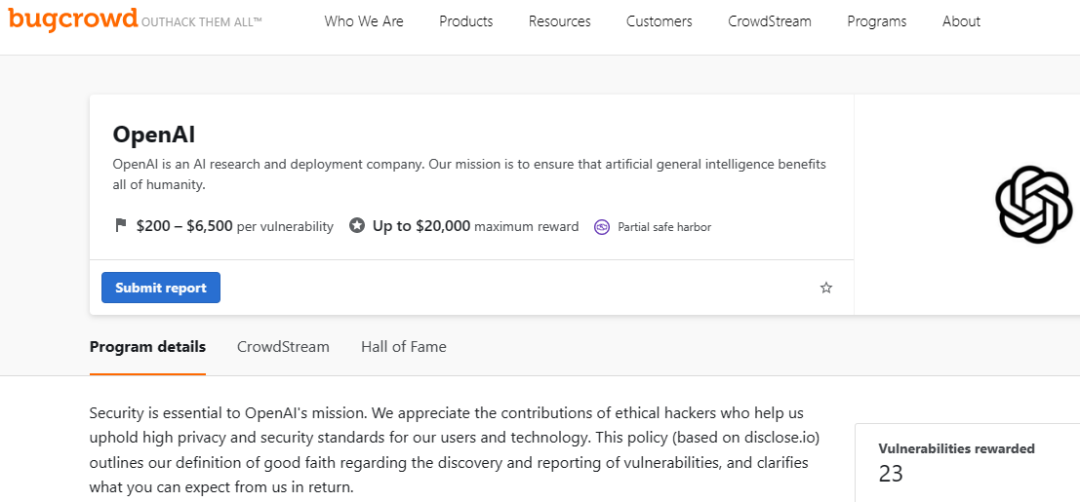The height and width of the screenshot is (502, 1080).
Task: Expand the Who We Are menu
Action: pos(364,21)
